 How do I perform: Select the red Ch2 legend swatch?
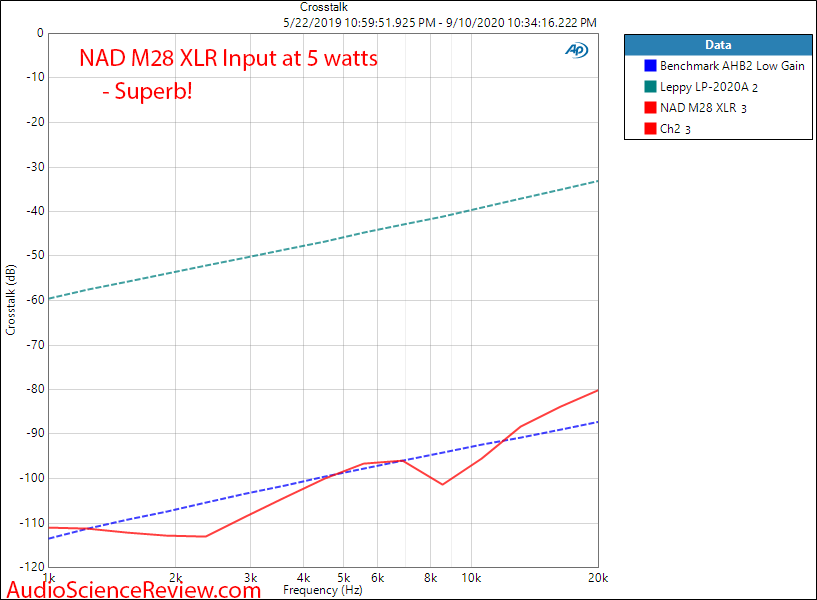[x=650, y=129]
